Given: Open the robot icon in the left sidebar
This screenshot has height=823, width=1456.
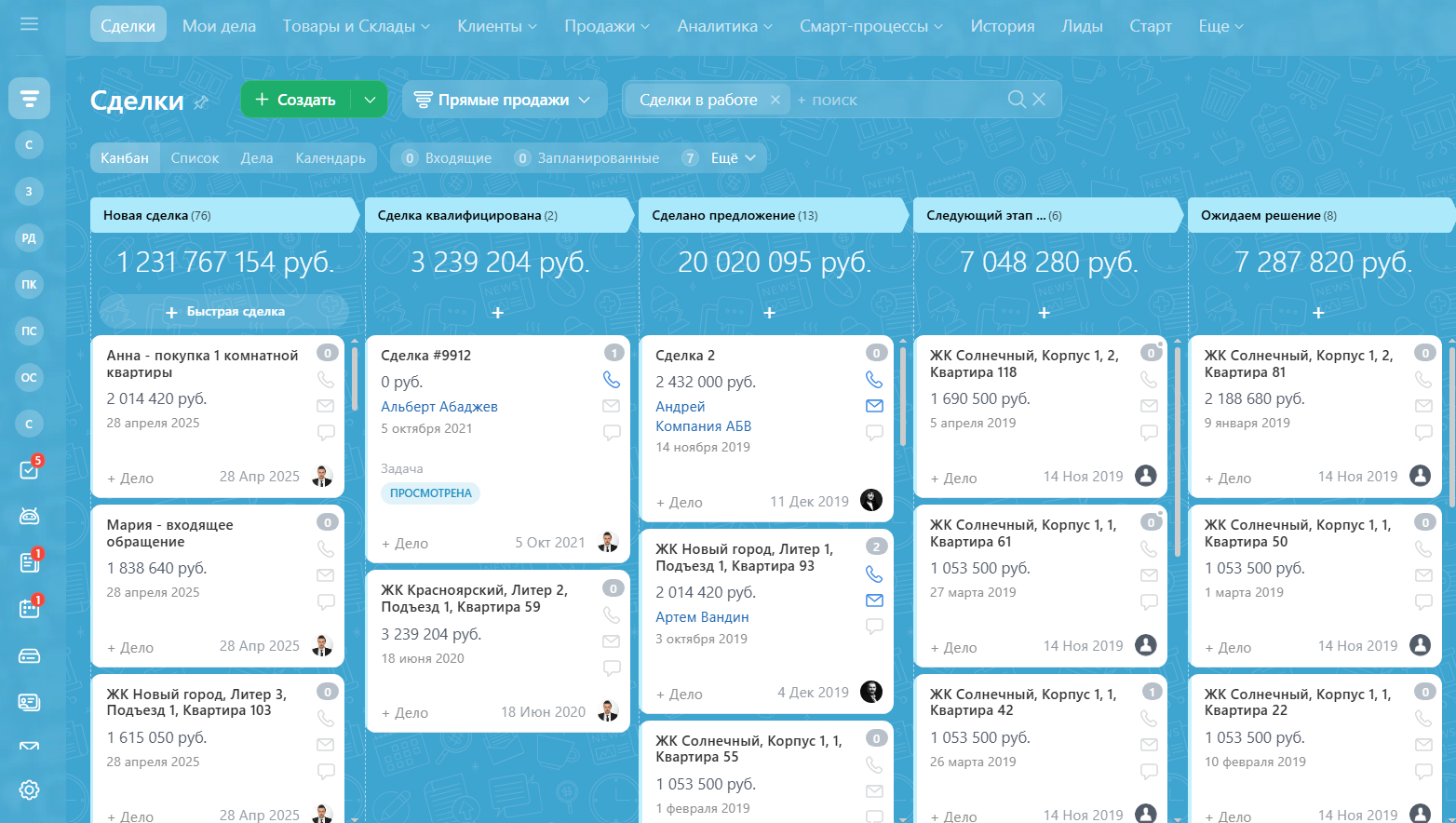Looking at the screenshot, I should point(29,517).
